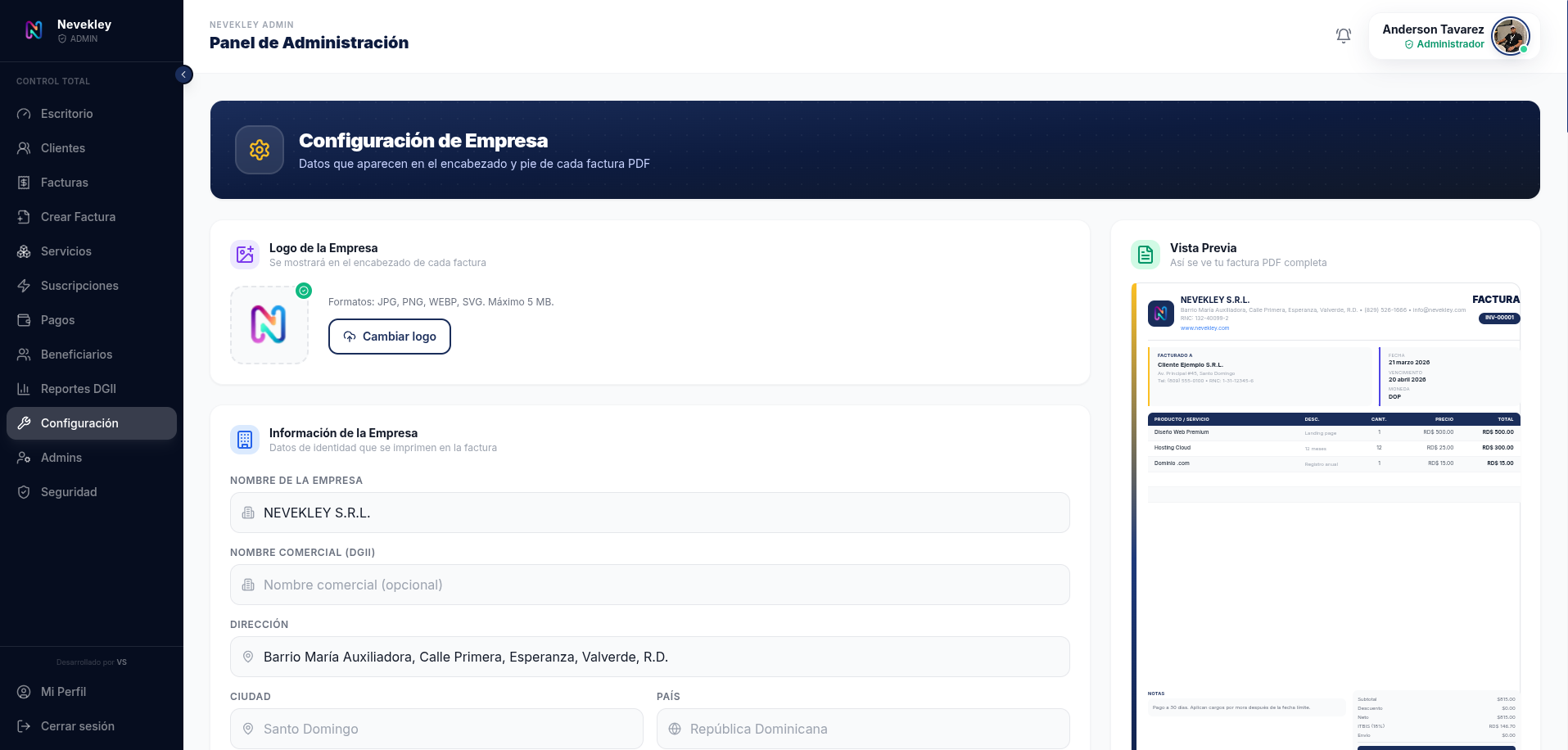This screenshot has width=1568, height=750.
Task: Click the Cerrar sesión logout icon
Action: pyautogui.click(x=24, y=726)
